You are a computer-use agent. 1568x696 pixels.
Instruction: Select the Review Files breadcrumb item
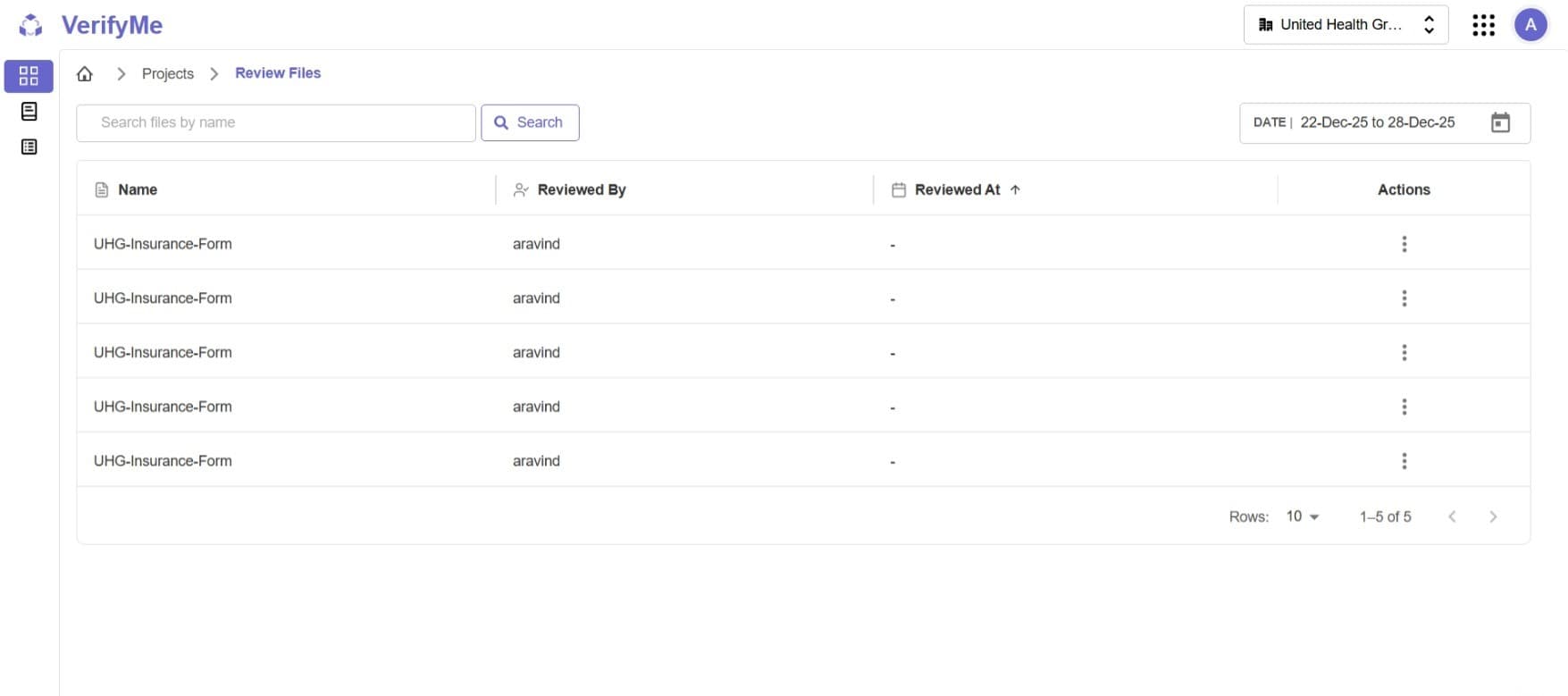point(278,73)
